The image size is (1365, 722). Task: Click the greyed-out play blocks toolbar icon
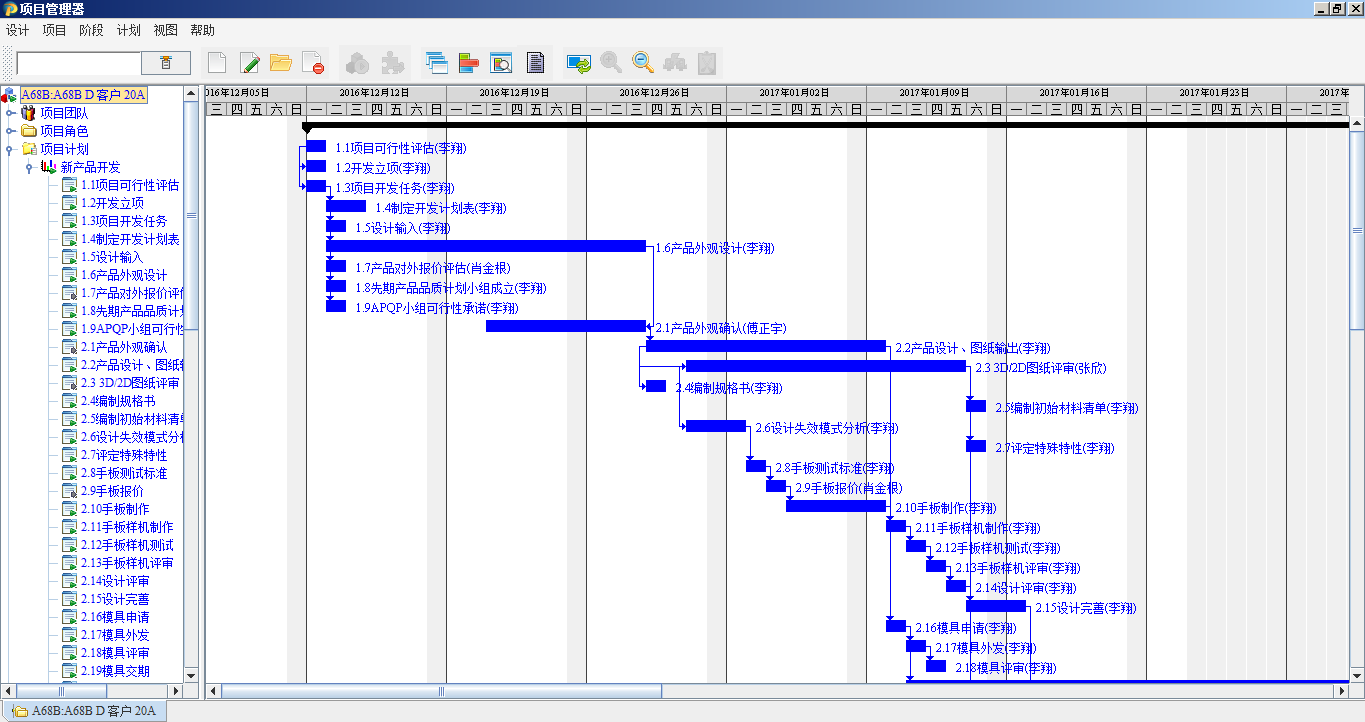click(x=357, y=63)
